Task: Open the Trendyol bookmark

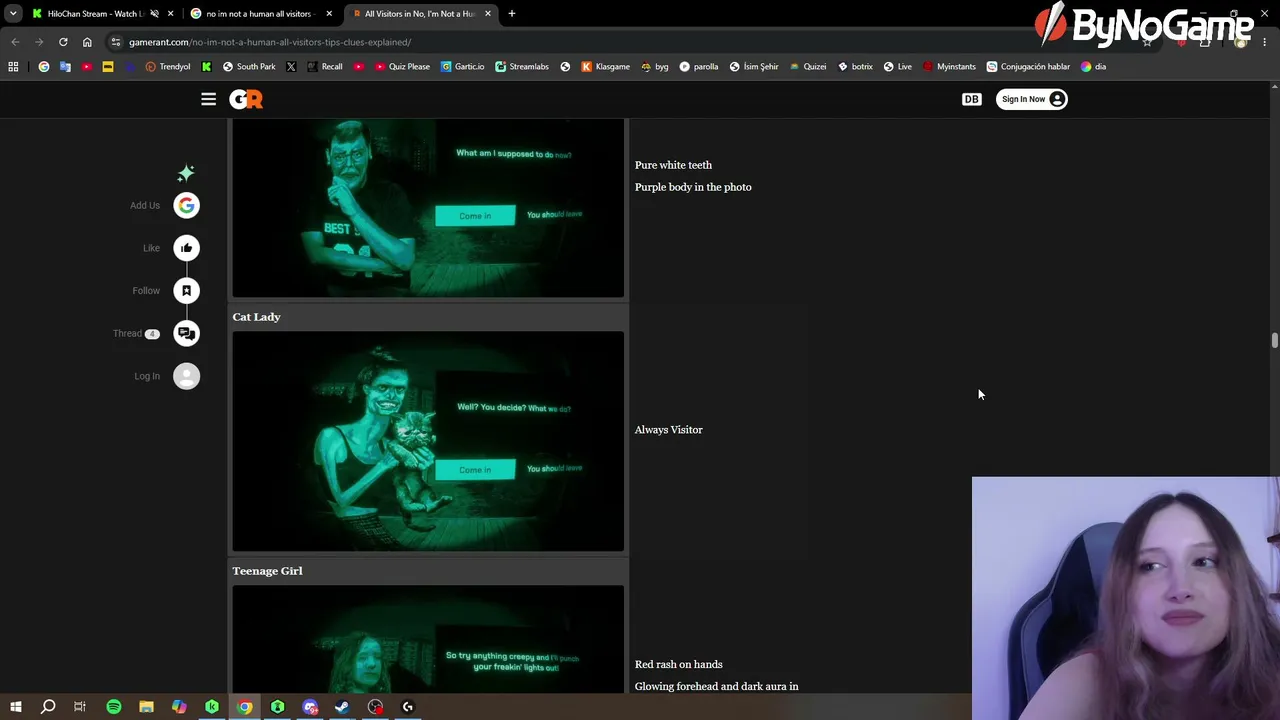Action: 167,67
